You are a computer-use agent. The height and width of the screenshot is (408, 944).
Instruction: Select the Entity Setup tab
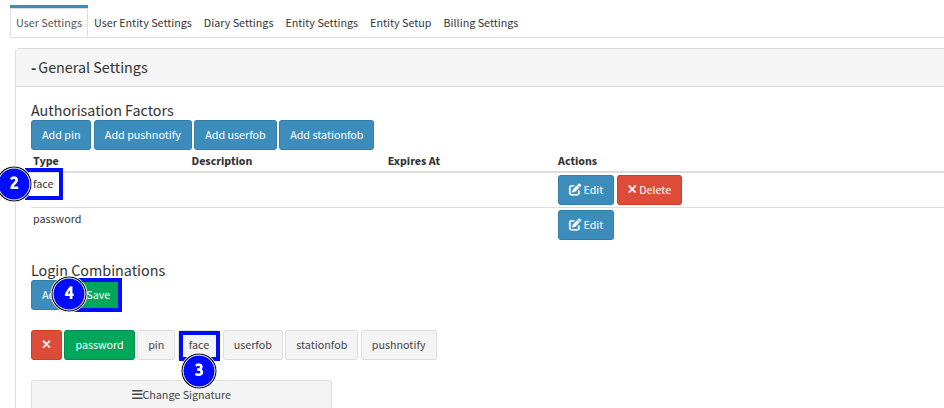(x=400, y=23)
